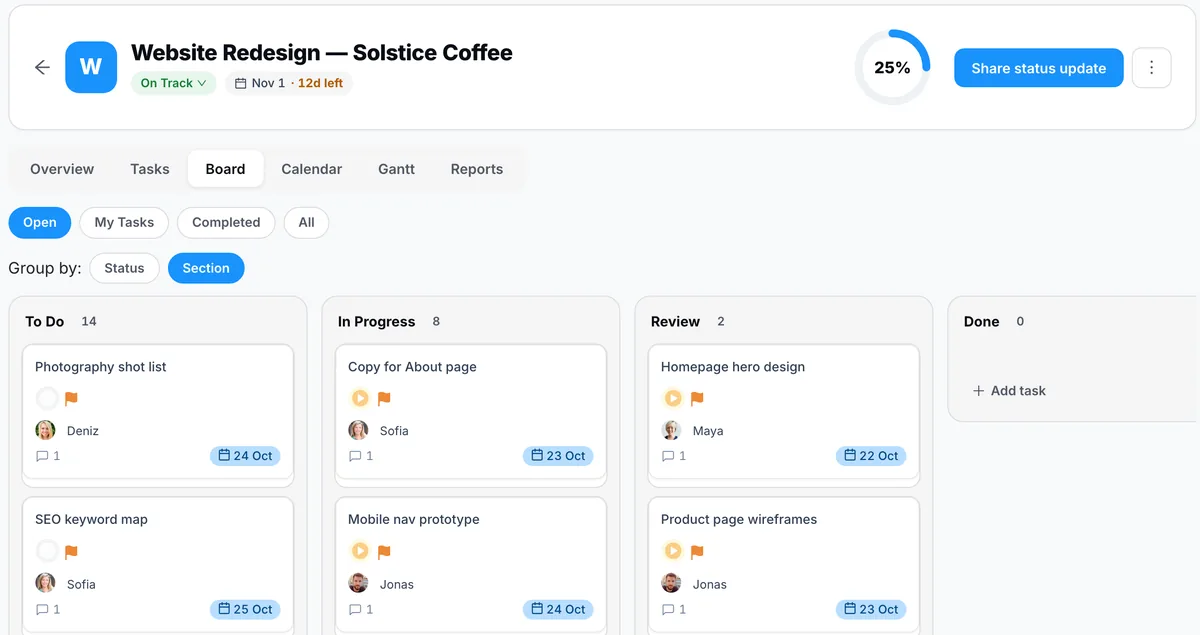Open comments on Copy for About page card
Viewport: 1200px width, 635px height.
(x=361, y=456)
